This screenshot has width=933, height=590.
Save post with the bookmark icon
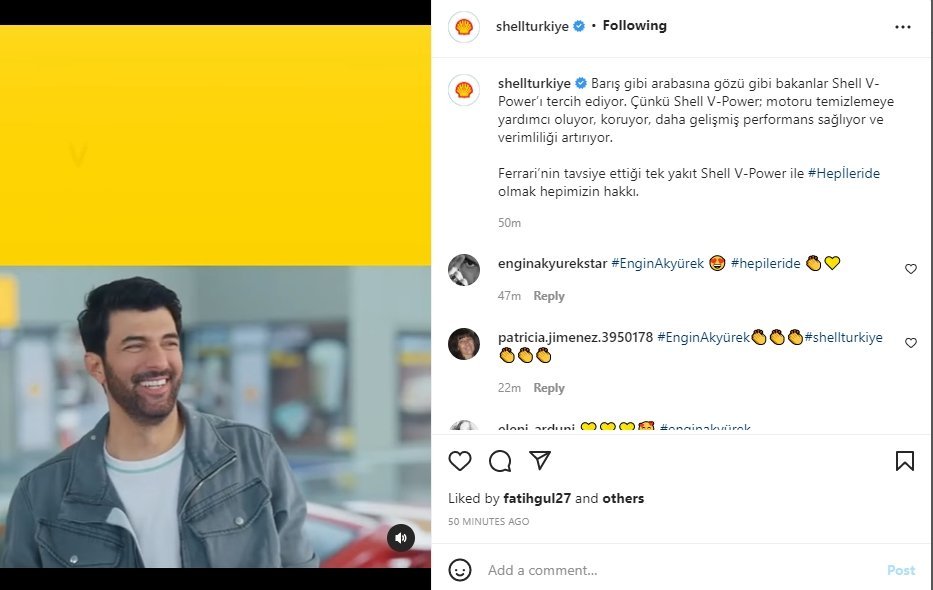tap(904, 461)
